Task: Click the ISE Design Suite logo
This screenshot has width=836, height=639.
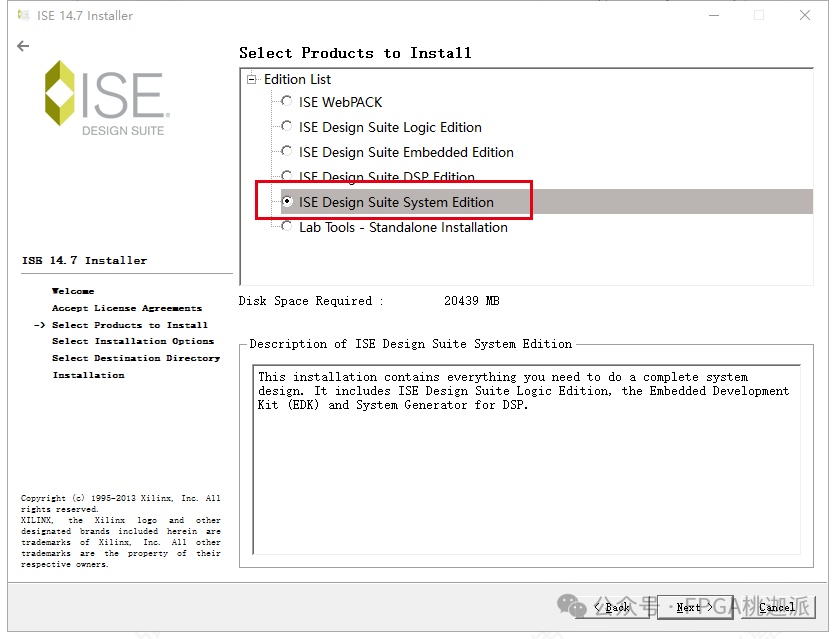Action: point(107,97)
